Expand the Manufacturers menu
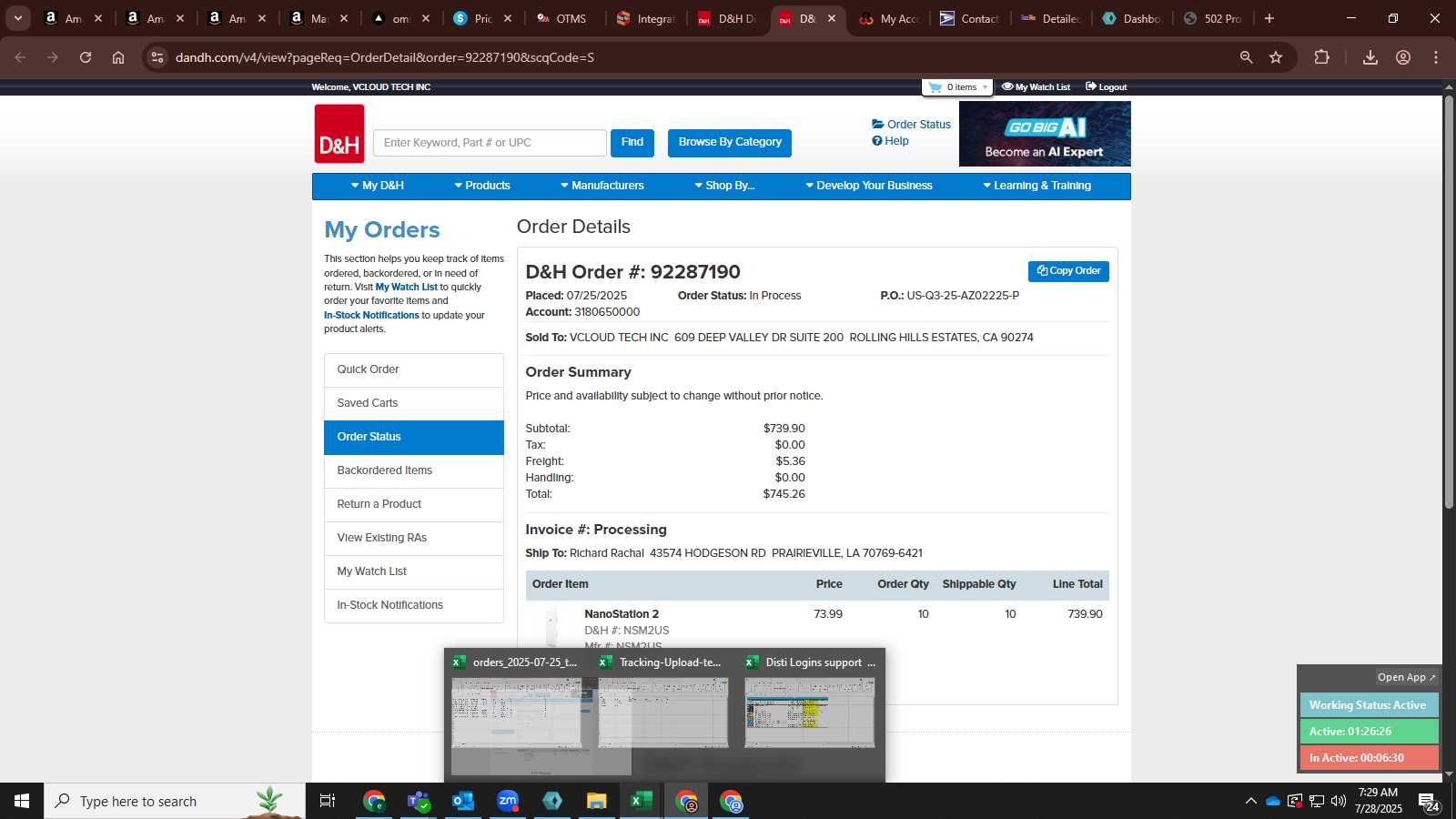 click(602, 186)
